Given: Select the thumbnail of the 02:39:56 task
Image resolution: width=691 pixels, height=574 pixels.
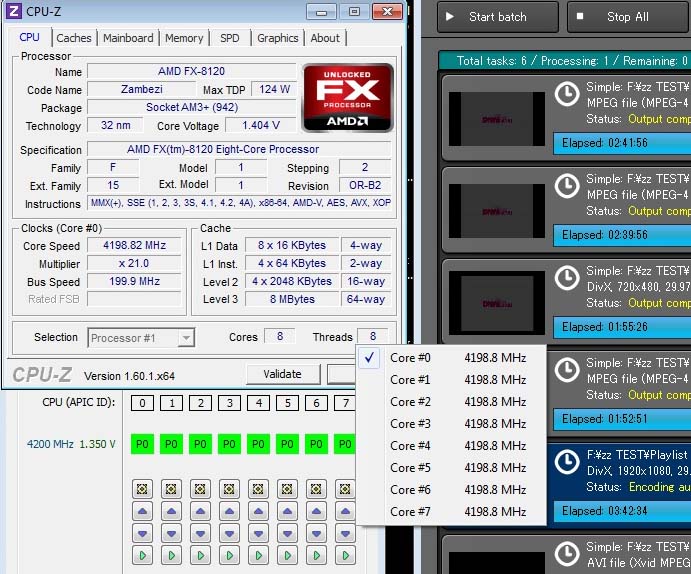Looking at the screenshot, I should click(x=497, y=211).
